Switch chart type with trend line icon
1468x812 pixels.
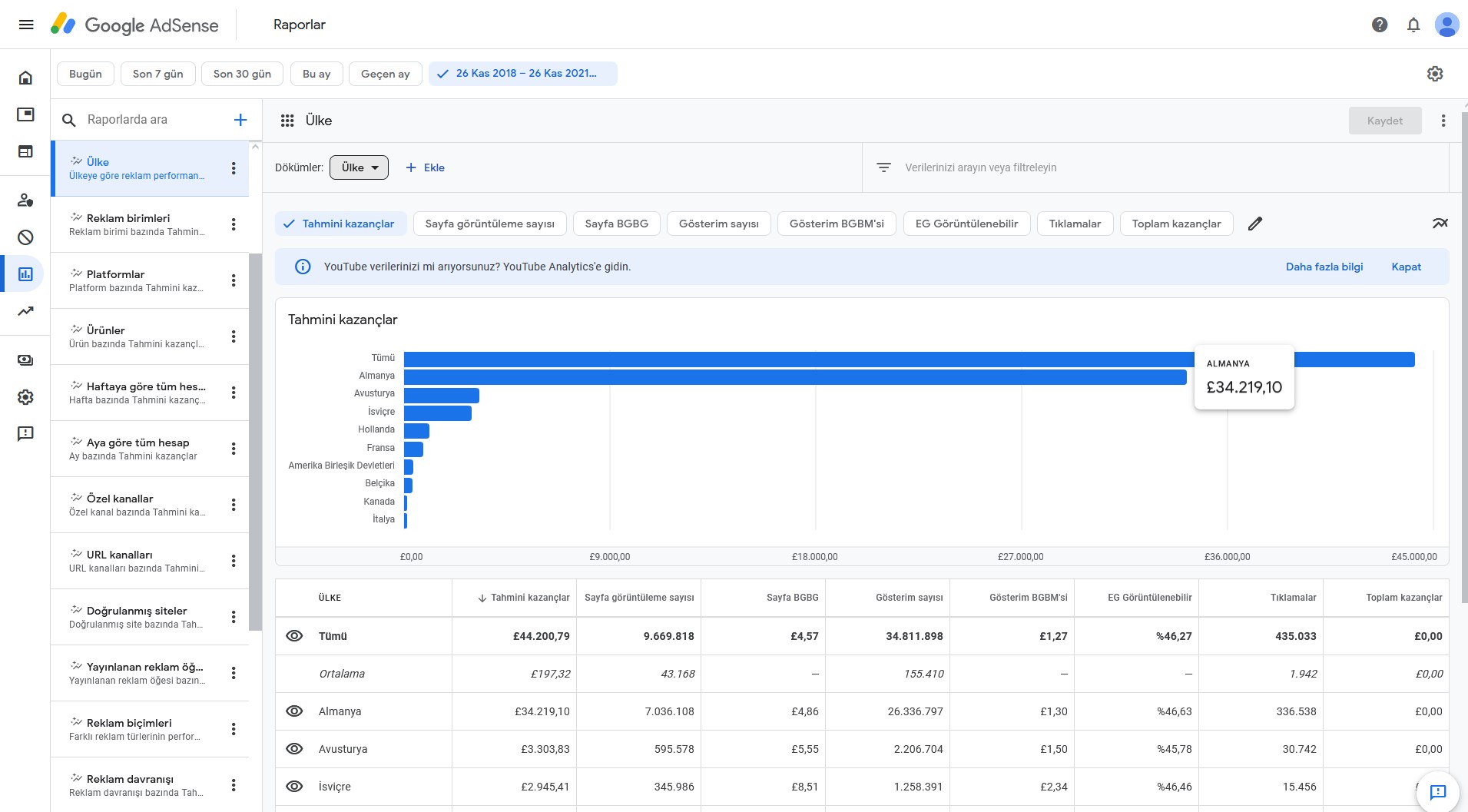click(x=1440, y=224)
